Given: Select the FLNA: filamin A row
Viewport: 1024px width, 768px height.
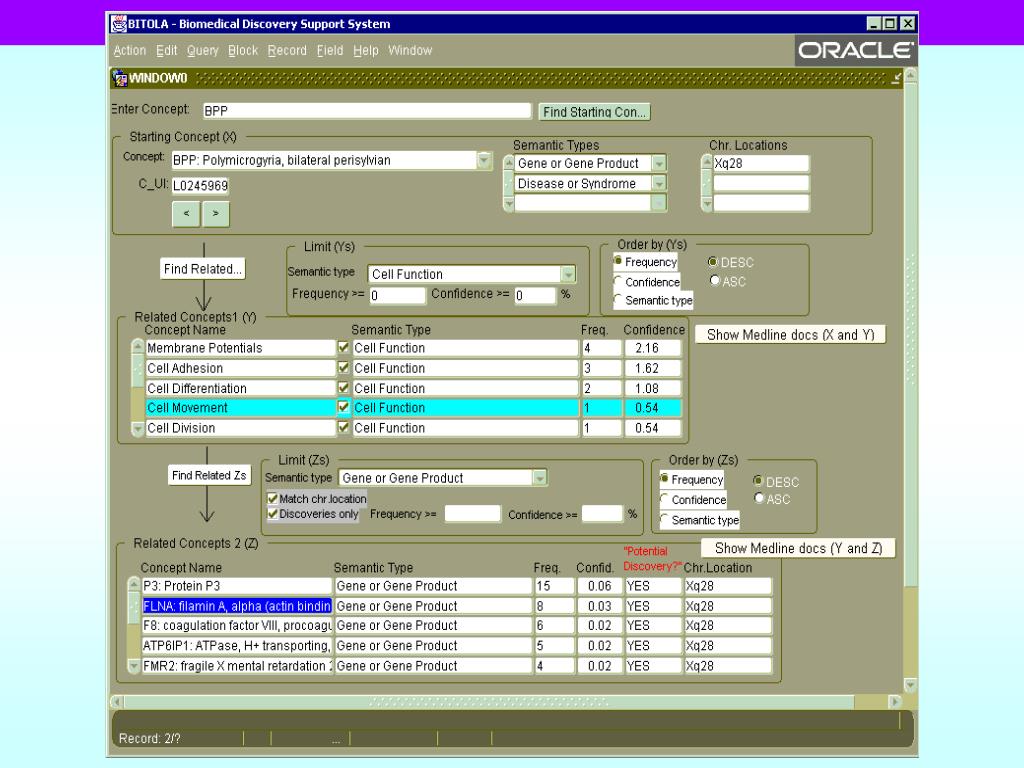Looking at the screenshot, I should coord(237,606).
